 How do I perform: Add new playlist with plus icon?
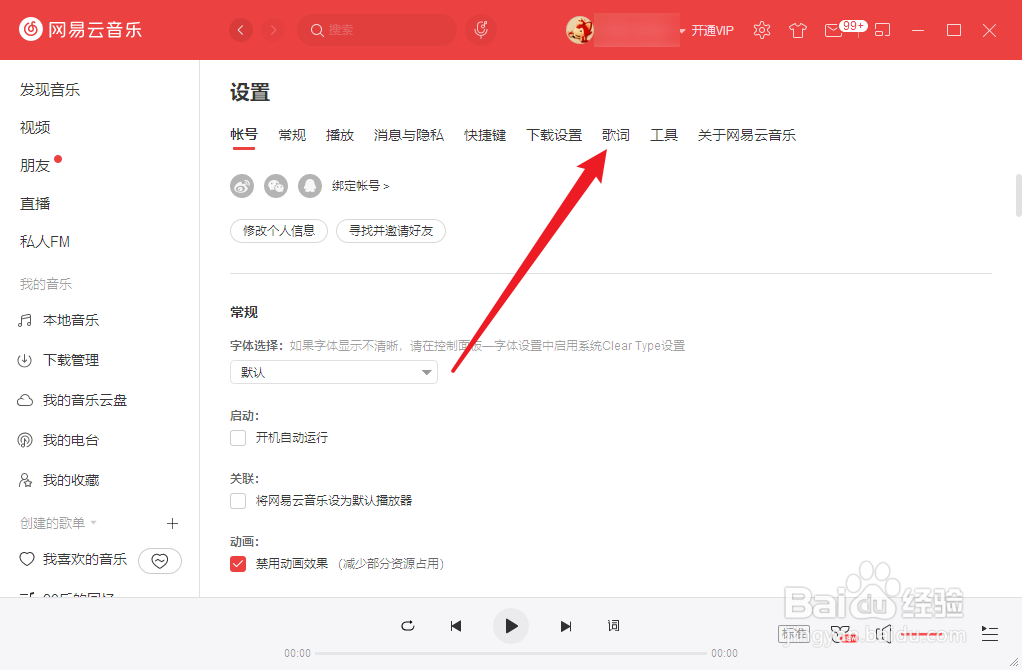[172, 523]
